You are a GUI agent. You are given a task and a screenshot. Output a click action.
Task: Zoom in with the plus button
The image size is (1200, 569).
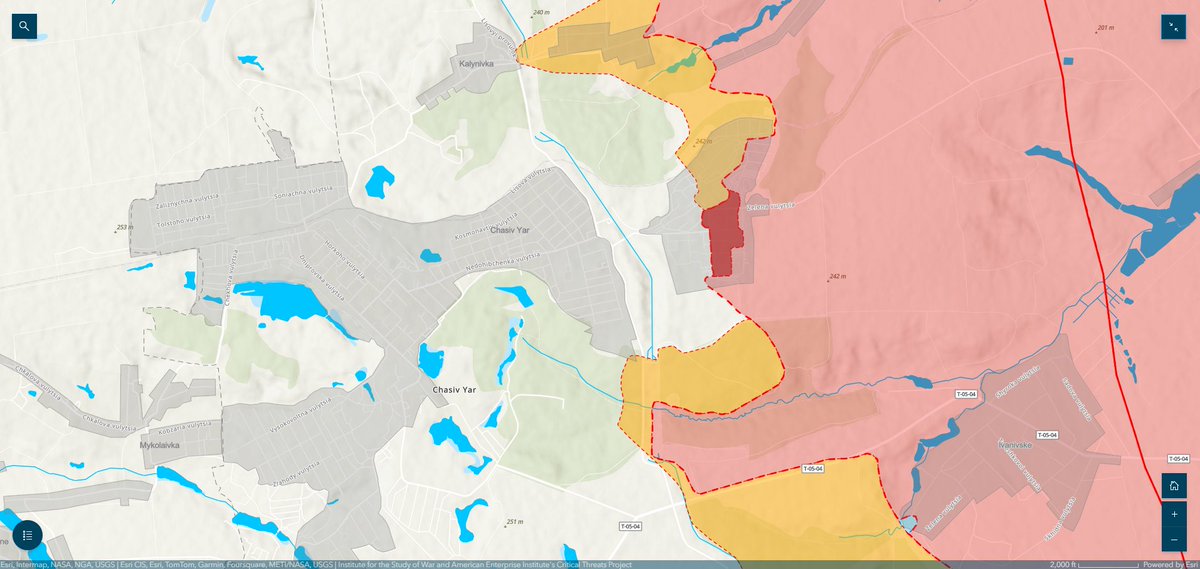coord(1174,514)
